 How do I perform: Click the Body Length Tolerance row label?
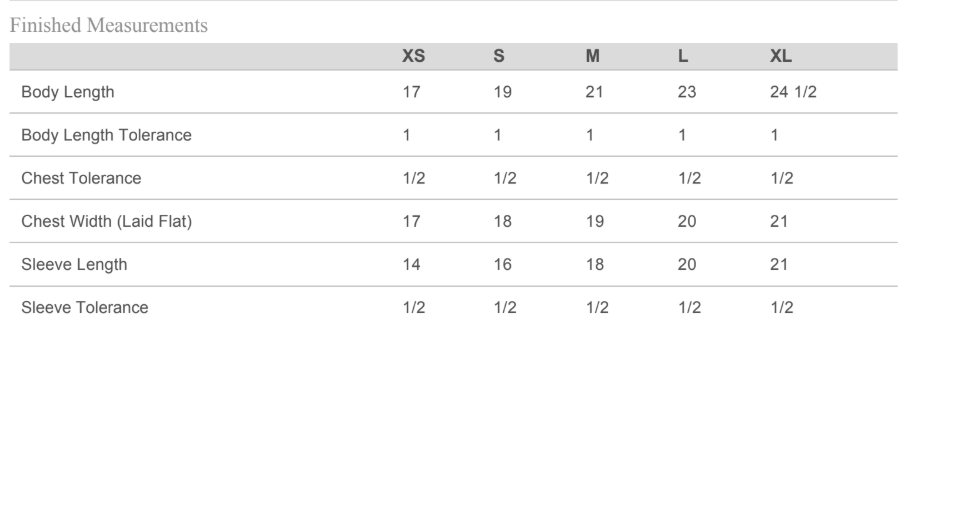pyautogui.click(x=106, y=135)
